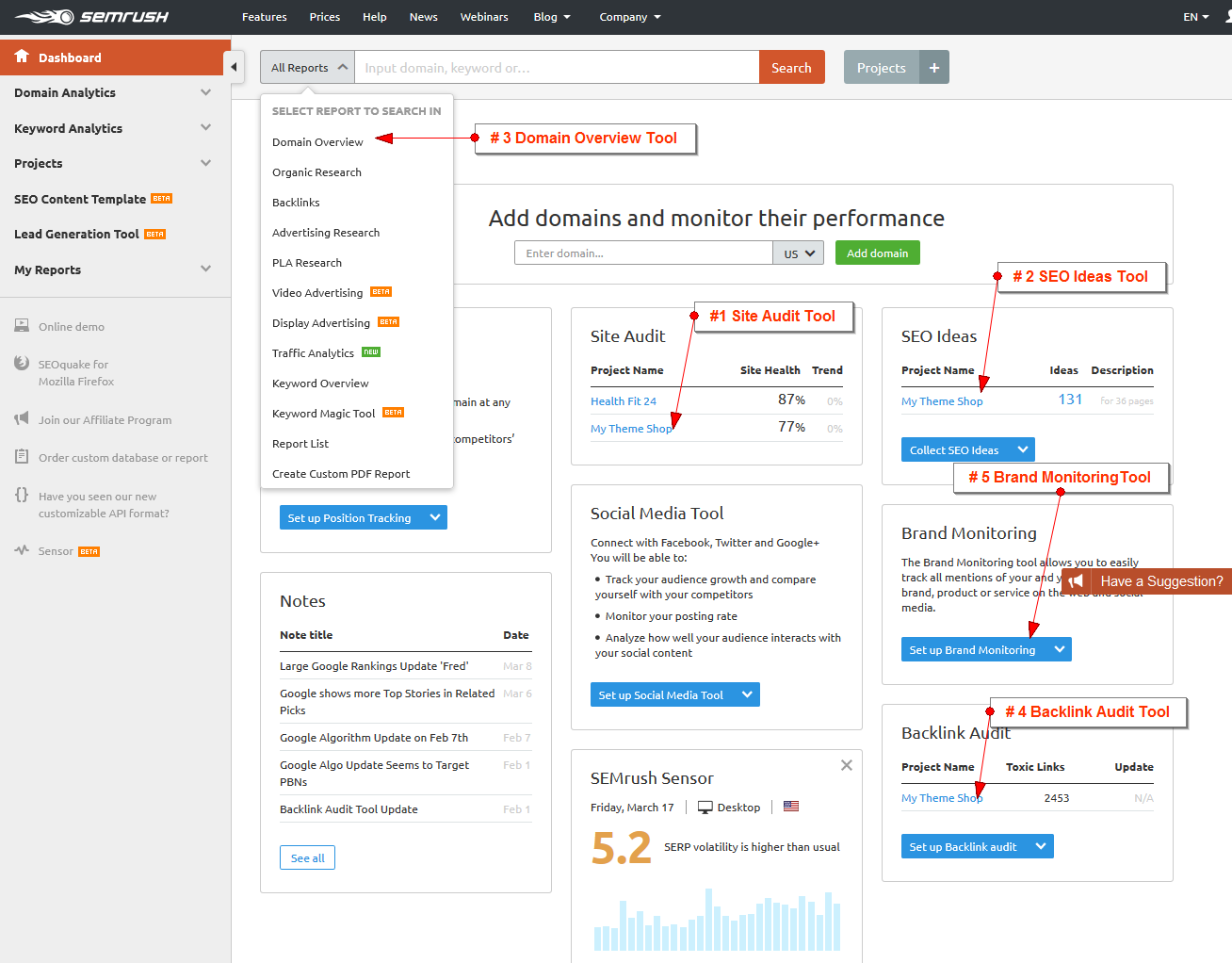Select Keyword Overview report
This screenshot has height=963, width=1232.
point(320,384)
